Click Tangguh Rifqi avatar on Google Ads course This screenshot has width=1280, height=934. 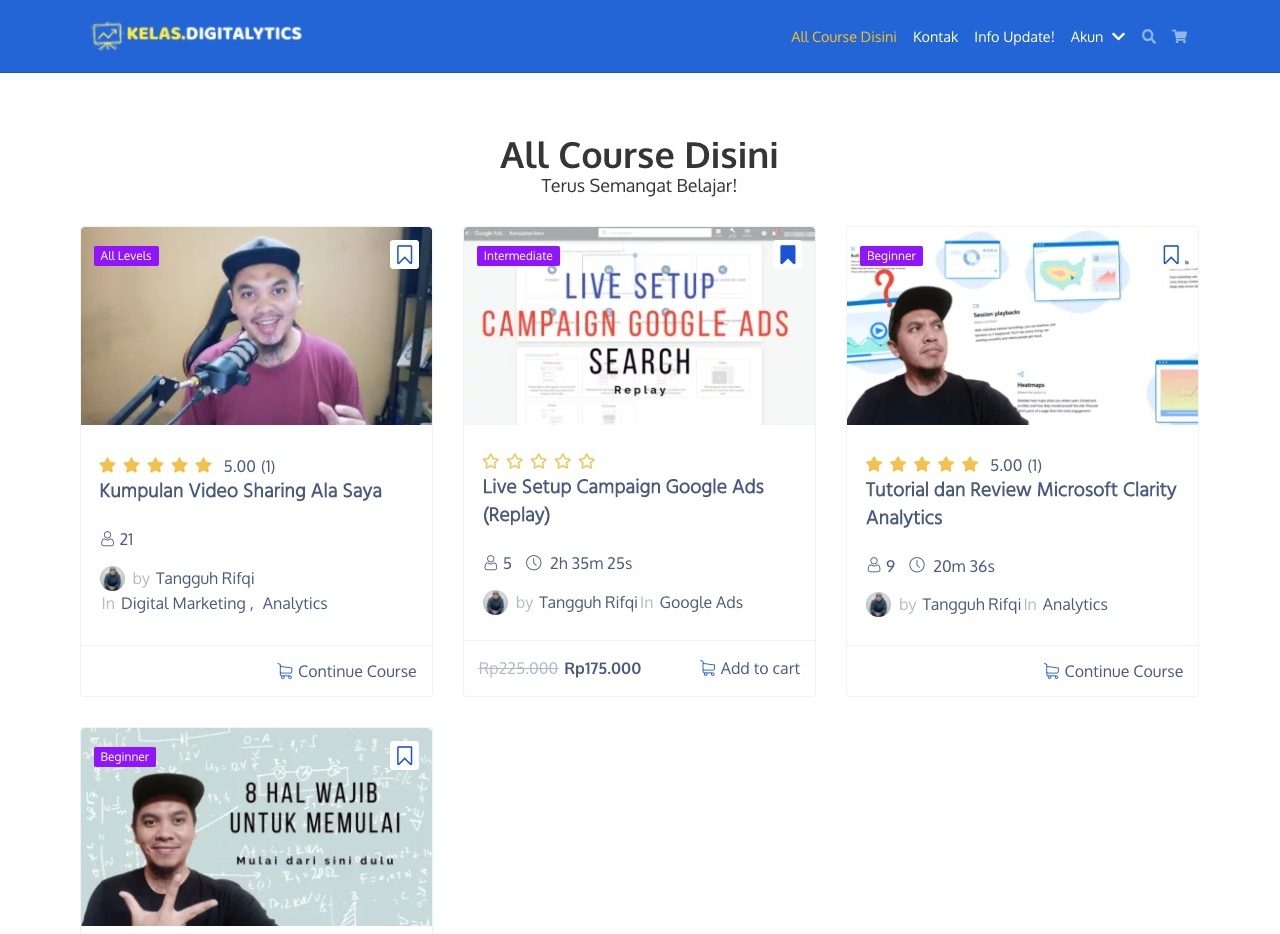[x=495, y=602]
